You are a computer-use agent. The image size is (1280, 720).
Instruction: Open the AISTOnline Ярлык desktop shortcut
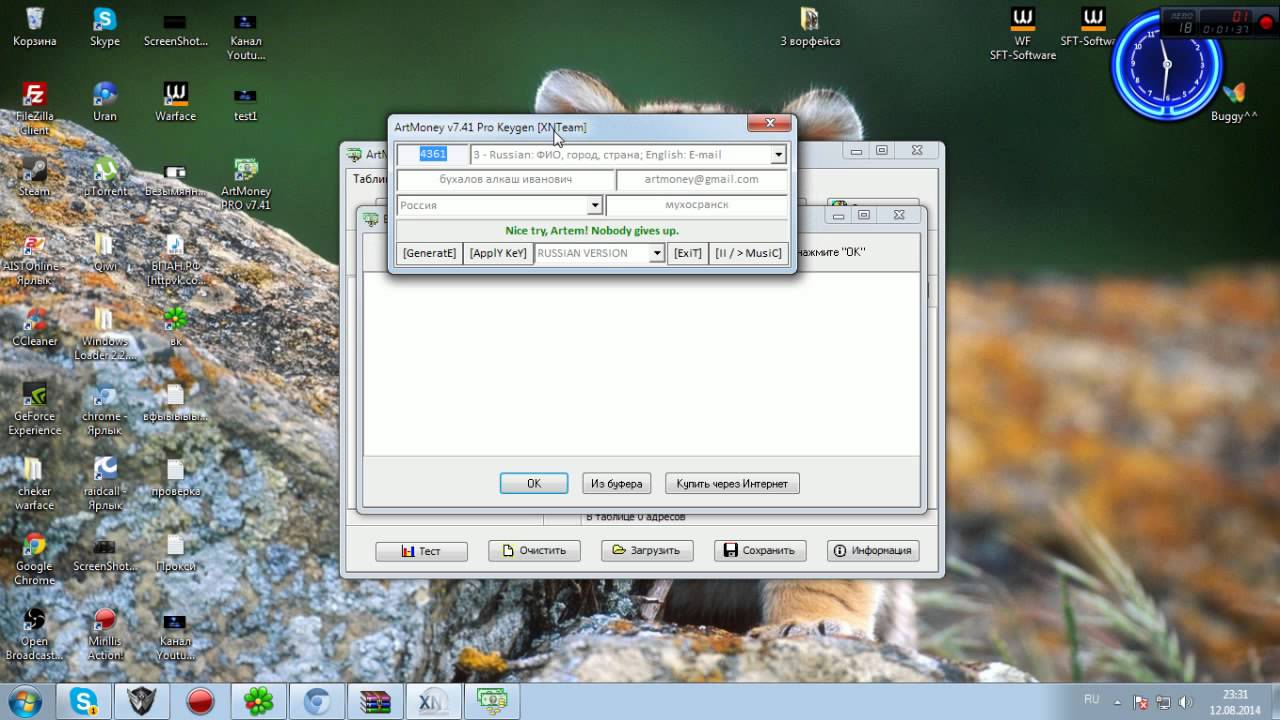click(x=35, y=258)
